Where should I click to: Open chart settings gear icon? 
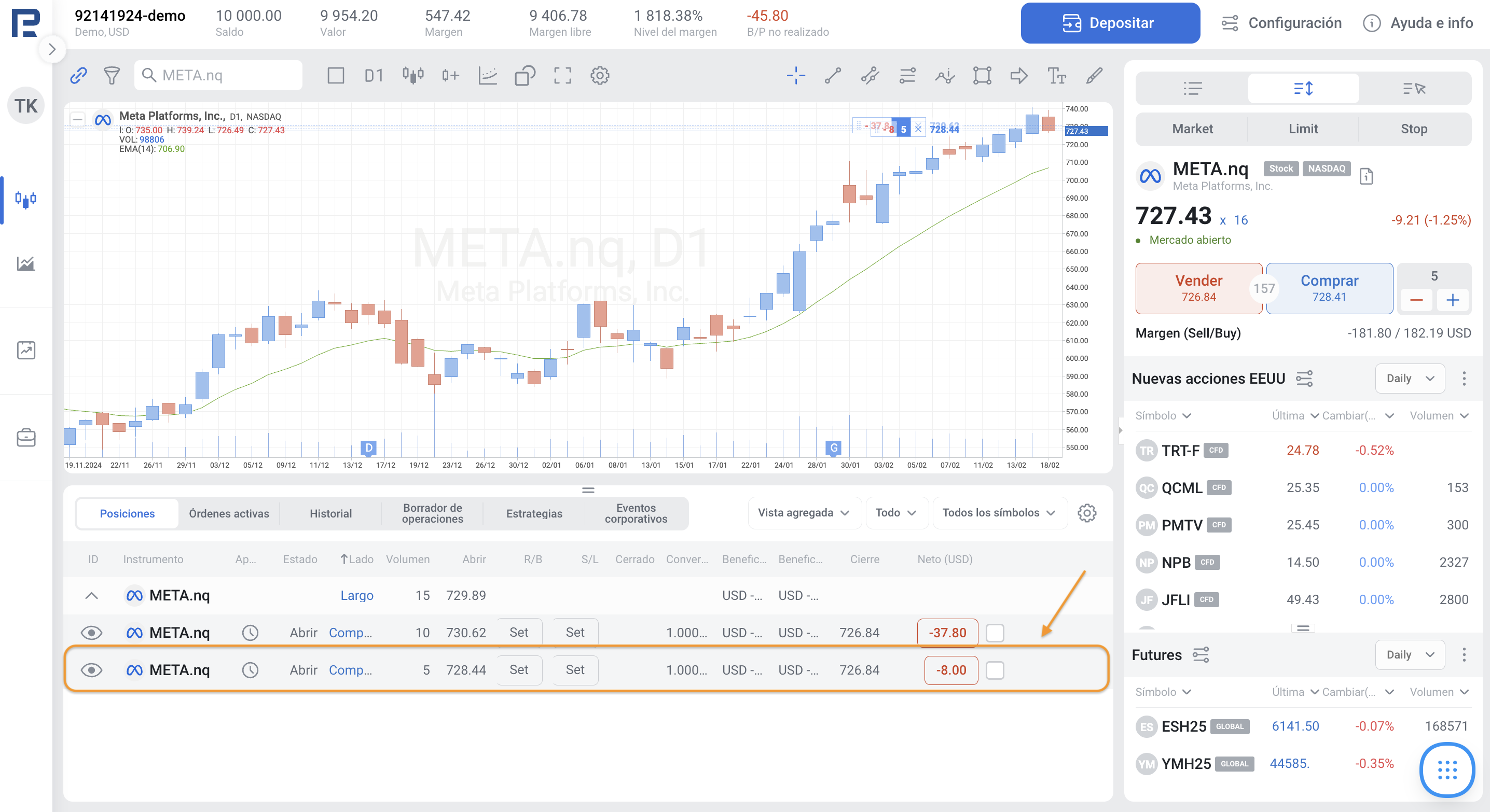pyautogui.click(x=600, y=75)
